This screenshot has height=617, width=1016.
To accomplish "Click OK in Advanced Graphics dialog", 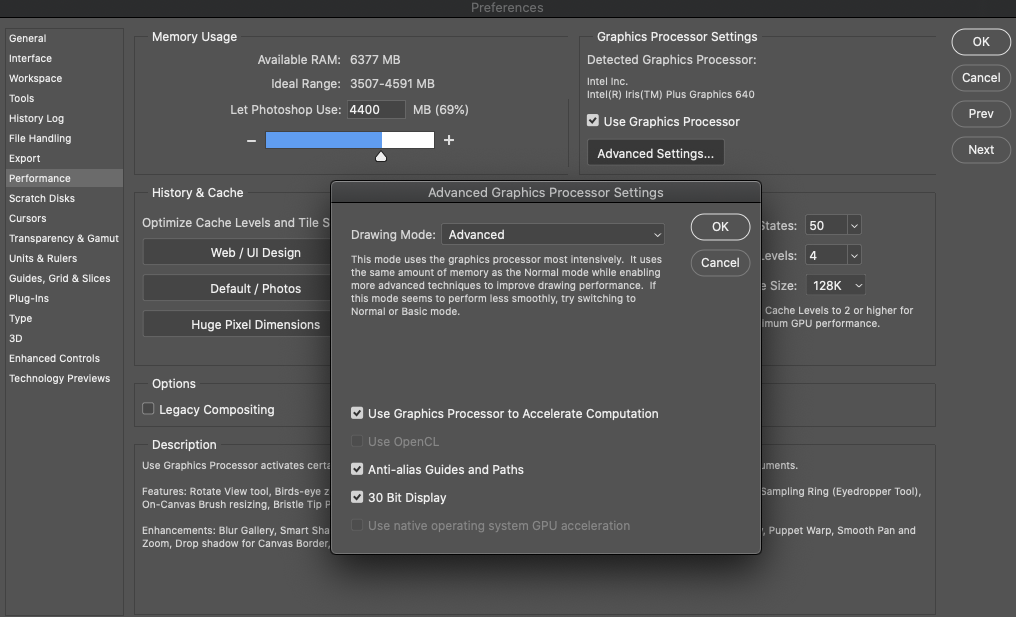I will tap(720, 227).
